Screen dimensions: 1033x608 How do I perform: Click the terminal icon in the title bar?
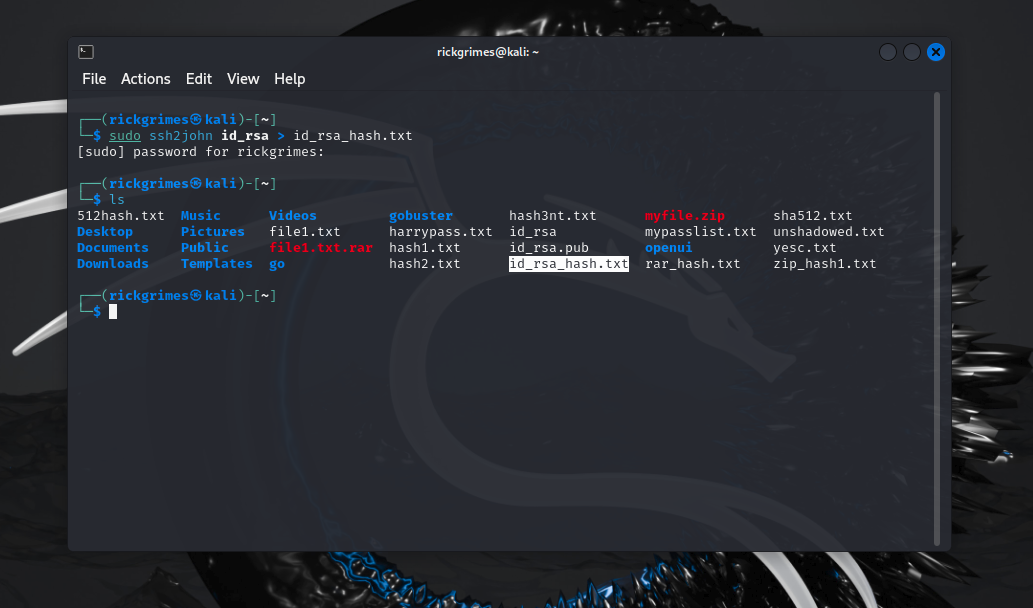click(x=86, y=51)
